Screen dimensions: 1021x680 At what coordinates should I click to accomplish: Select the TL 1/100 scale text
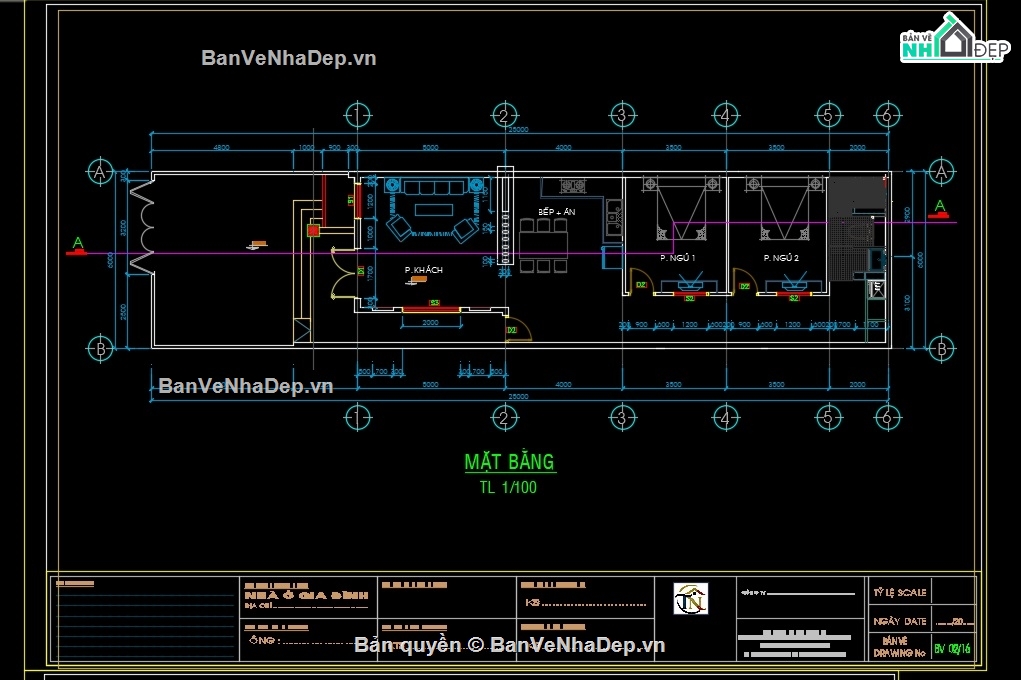tap(508, 487)
